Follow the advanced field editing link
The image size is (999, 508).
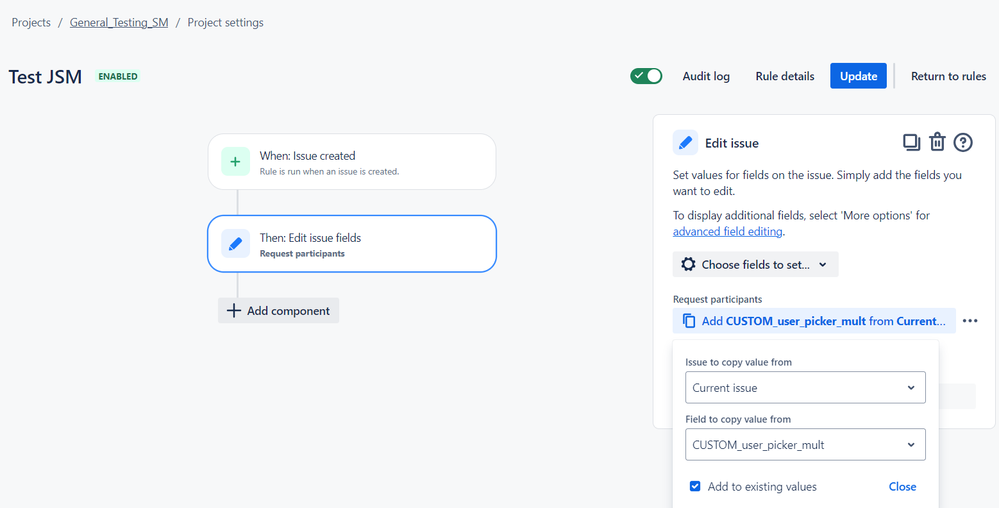point(727,232)
